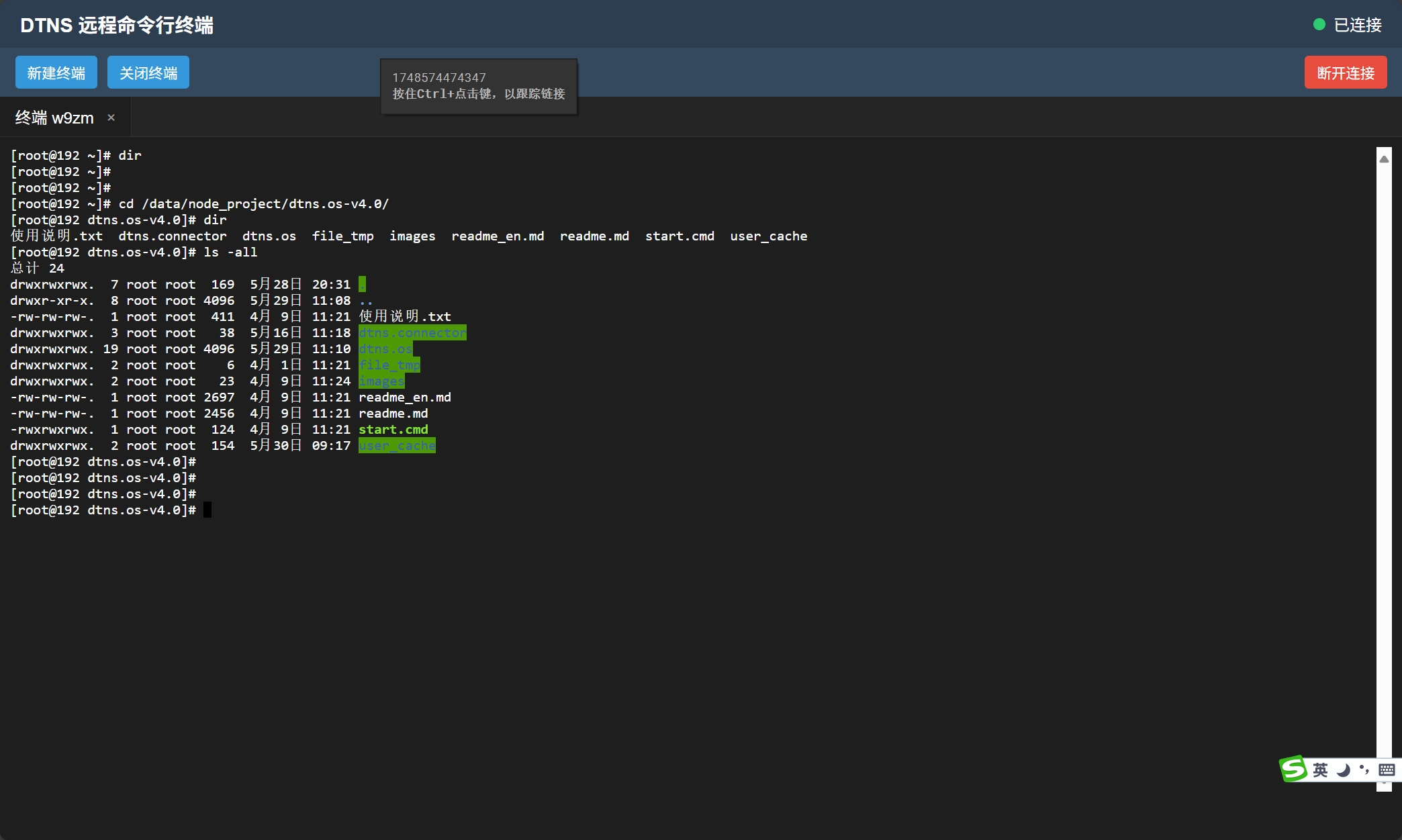Viewport: 1402px width, 840px height.
Task: Click the ls -all command text
Action: click(230, 252)
